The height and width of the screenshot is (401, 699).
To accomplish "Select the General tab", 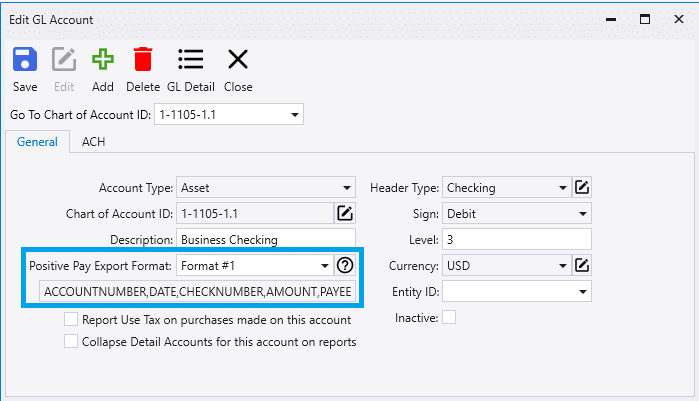I will pyautogui.click(x=37, y=142).
